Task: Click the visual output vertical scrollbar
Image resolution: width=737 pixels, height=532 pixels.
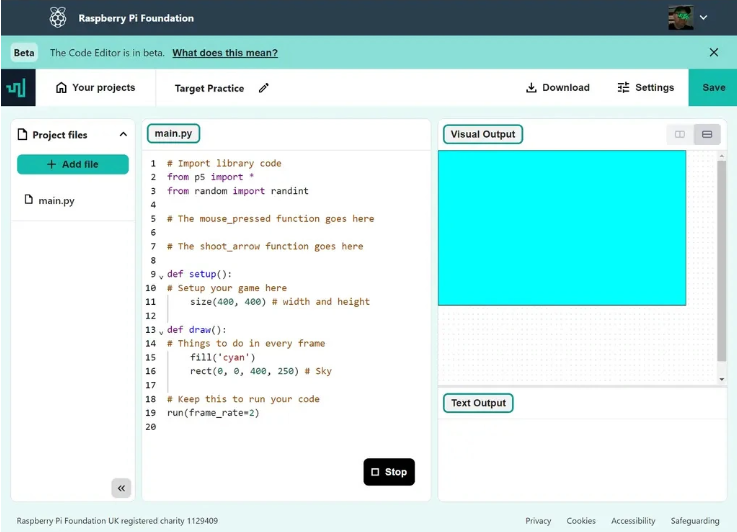Action: [722, 260]
